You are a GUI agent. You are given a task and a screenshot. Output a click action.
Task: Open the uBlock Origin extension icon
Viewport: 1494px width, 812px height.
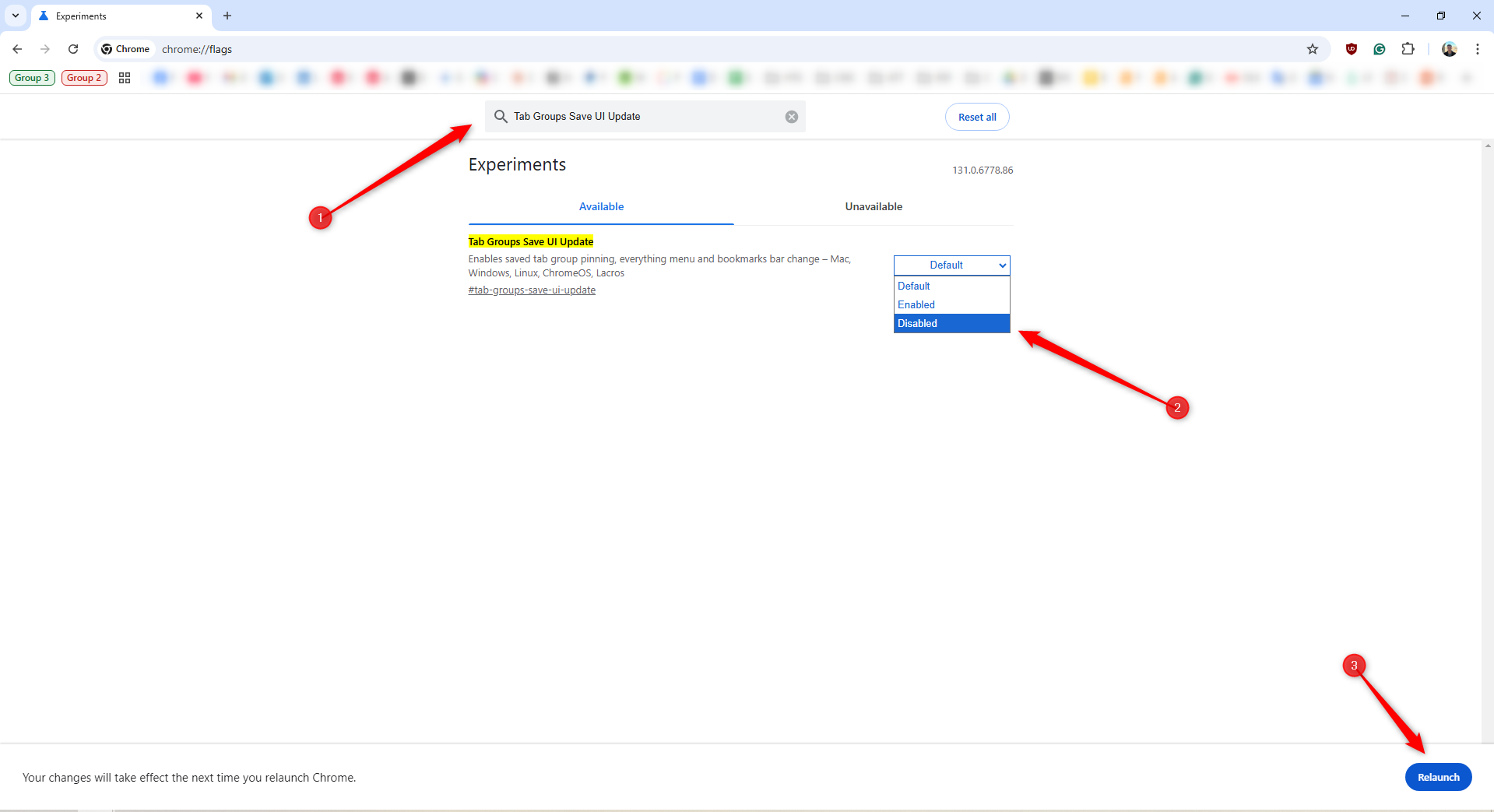[x=1351, y=49]
